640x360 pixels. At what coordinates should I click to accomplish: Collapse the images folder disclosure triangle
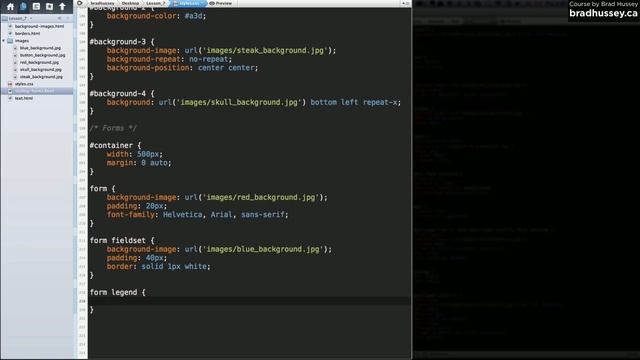pyautogui.click(x=4, y=41)
